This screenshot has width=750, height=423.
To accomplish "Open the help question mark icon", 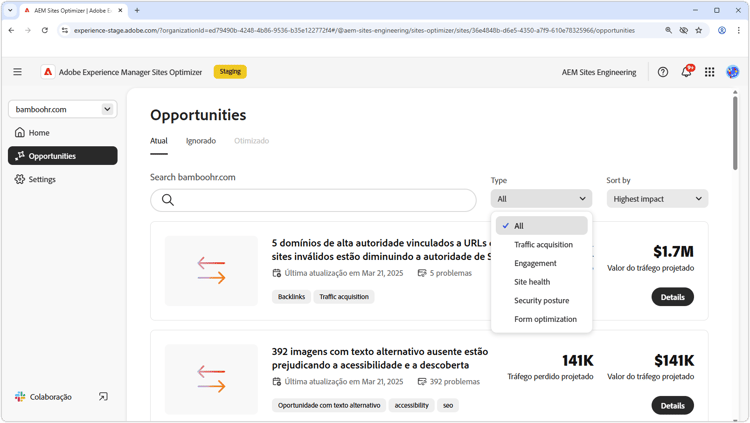I will pos(662,72).
